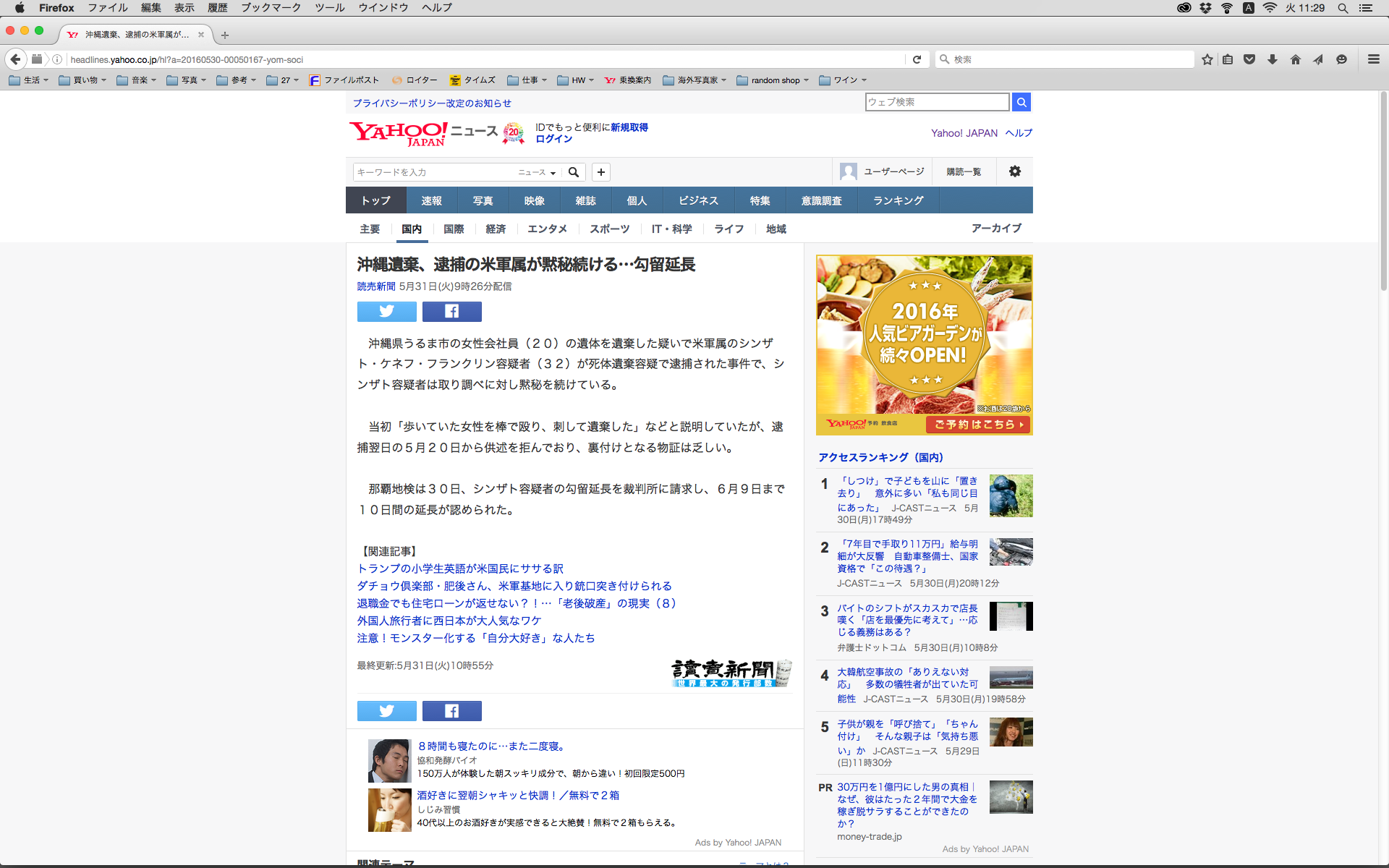The image size is (1389, 868).
Task: Click the top Twitter share button
Action: point(386,311)
